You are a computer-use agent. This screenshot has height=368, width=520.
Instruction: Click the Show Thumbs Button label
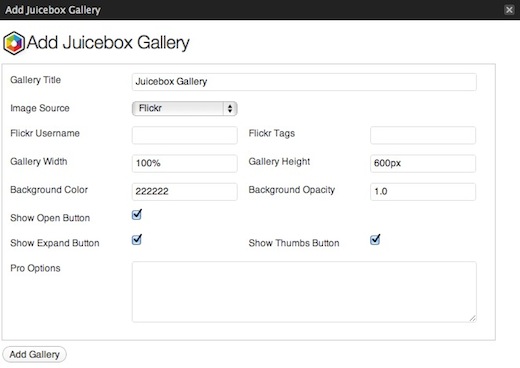click(x=294, y=243)
